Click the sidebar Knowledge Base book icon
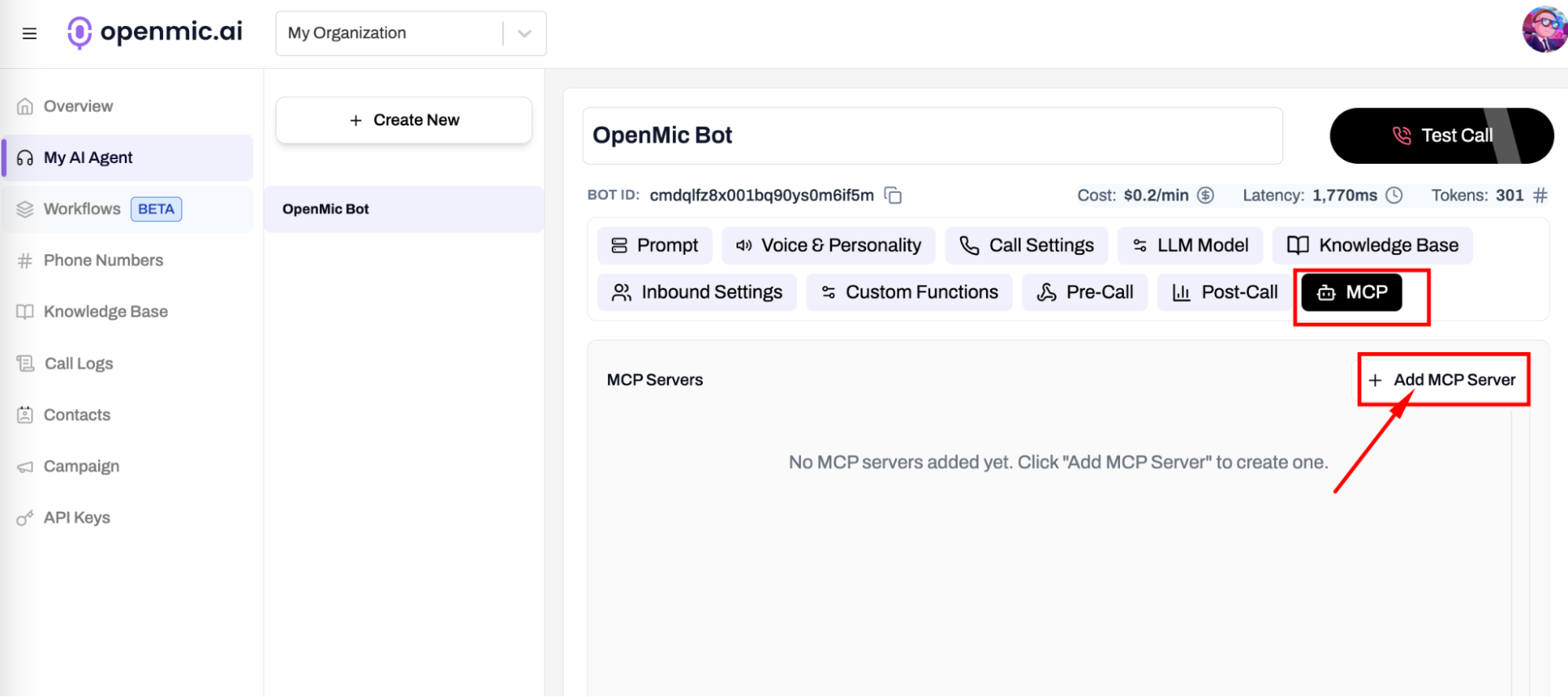1568x697 pixels. click(25, 312)
